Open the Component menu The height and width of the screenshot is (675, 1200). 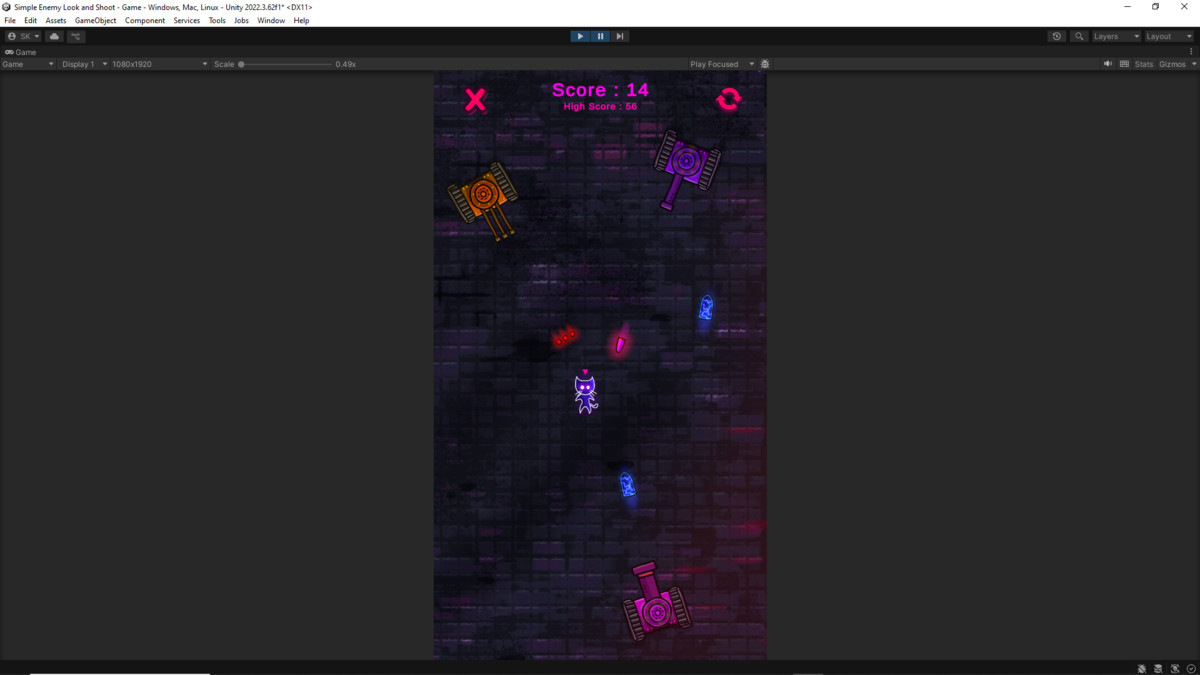click(x=144, y=20)
